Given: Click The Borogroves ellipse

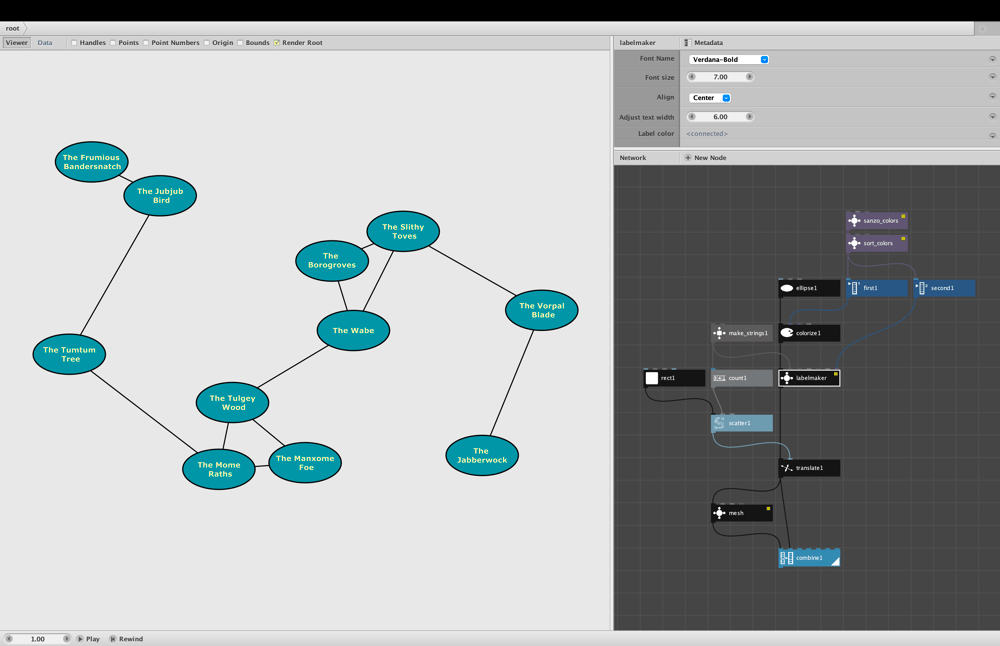Looking at the screenshot, I should tap(332, 260).
